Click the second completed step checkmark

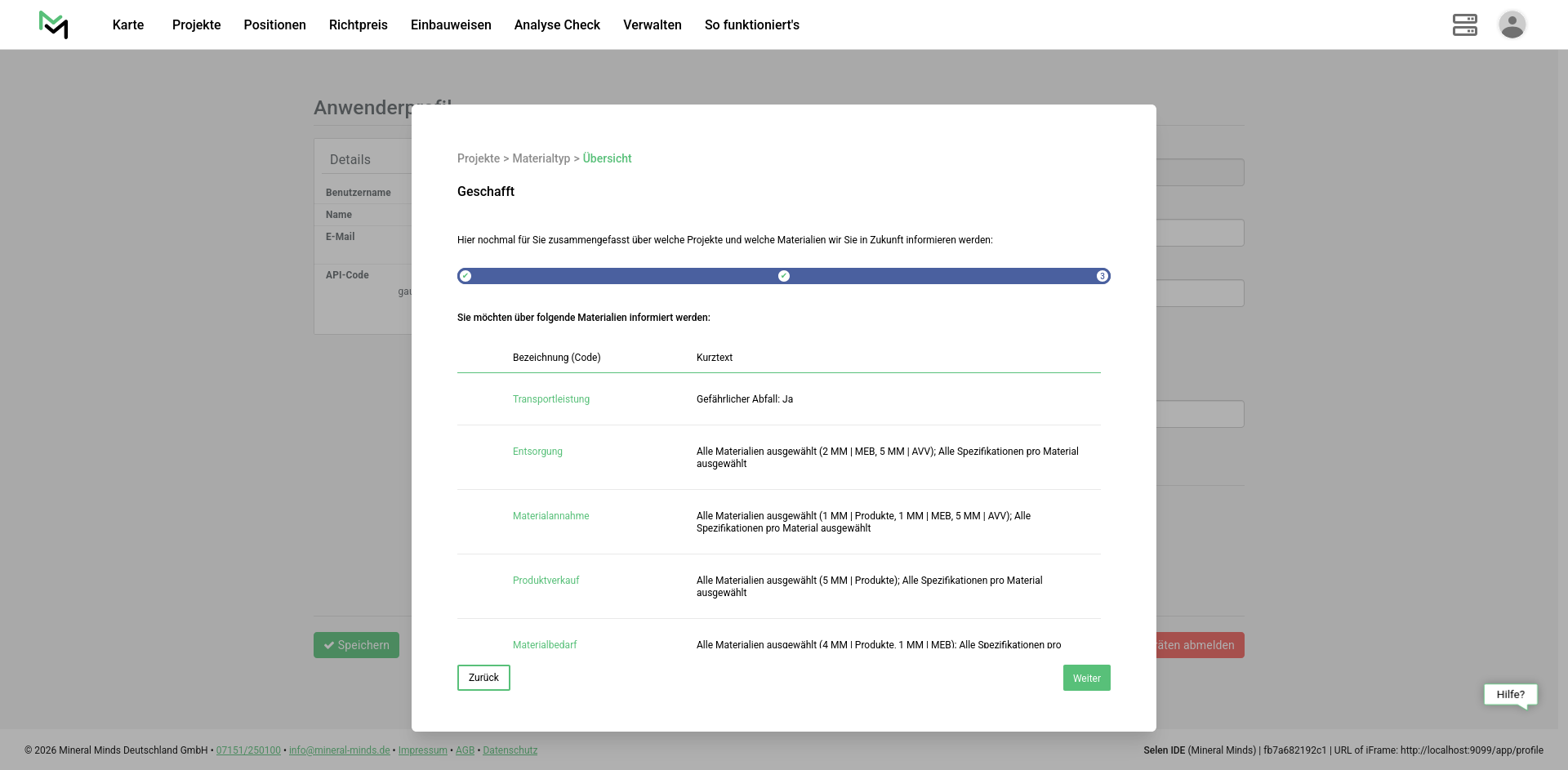pyautogui.click(x=784, y=276)
